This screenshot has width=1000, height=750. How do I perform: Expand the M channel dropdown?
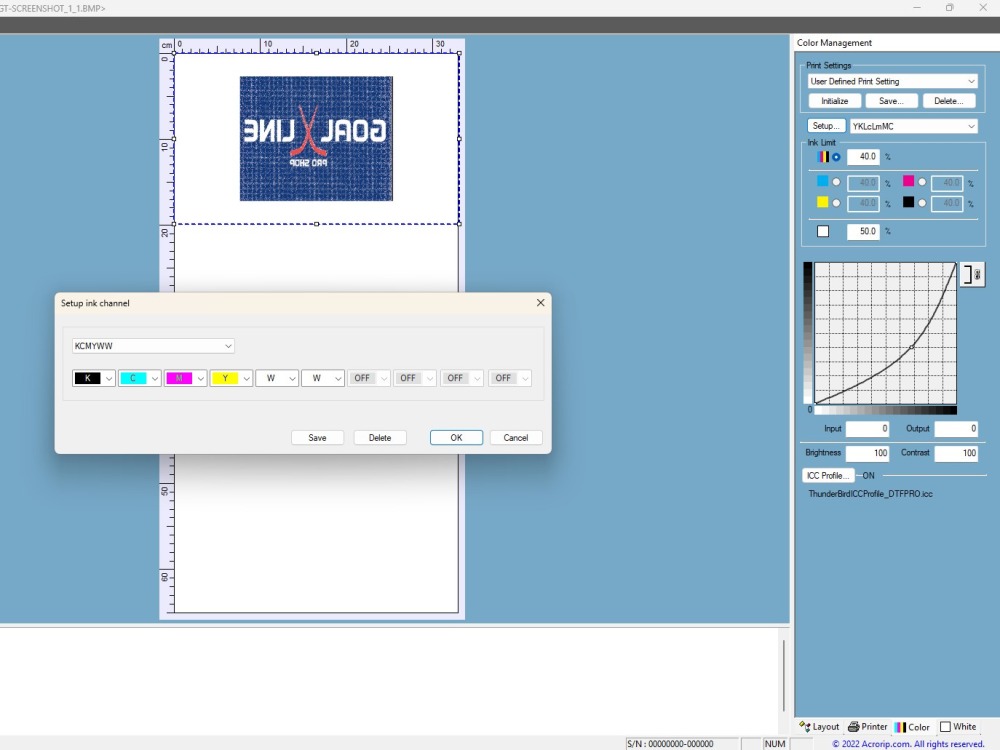tap(200, 378)
